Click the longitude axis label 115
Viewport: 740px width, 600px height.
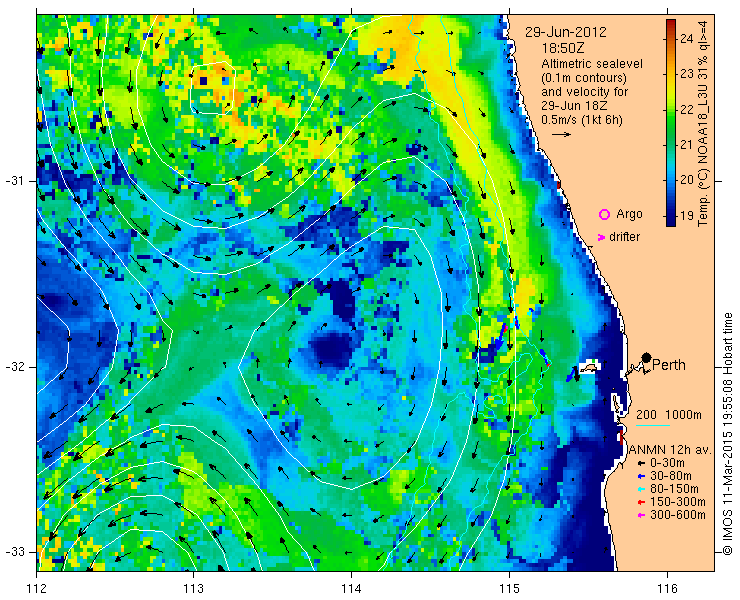509,589
